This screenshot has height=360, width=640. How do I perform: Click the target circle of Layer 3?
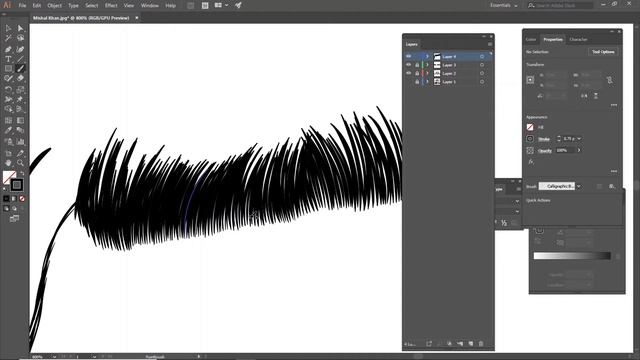[x=482, y=65]
